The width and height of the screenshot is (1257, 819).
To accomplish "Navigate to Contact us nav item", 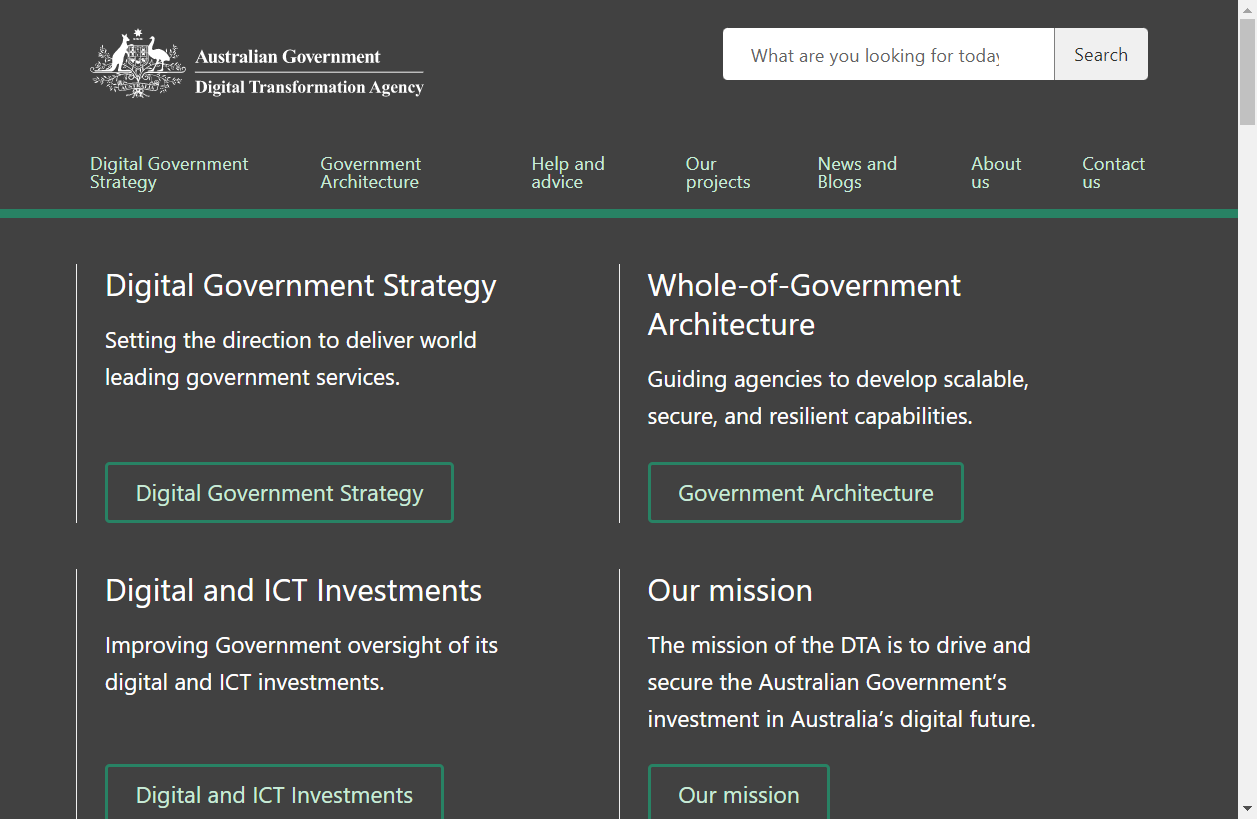I will pyautogui.click(x=1113, y=173).
